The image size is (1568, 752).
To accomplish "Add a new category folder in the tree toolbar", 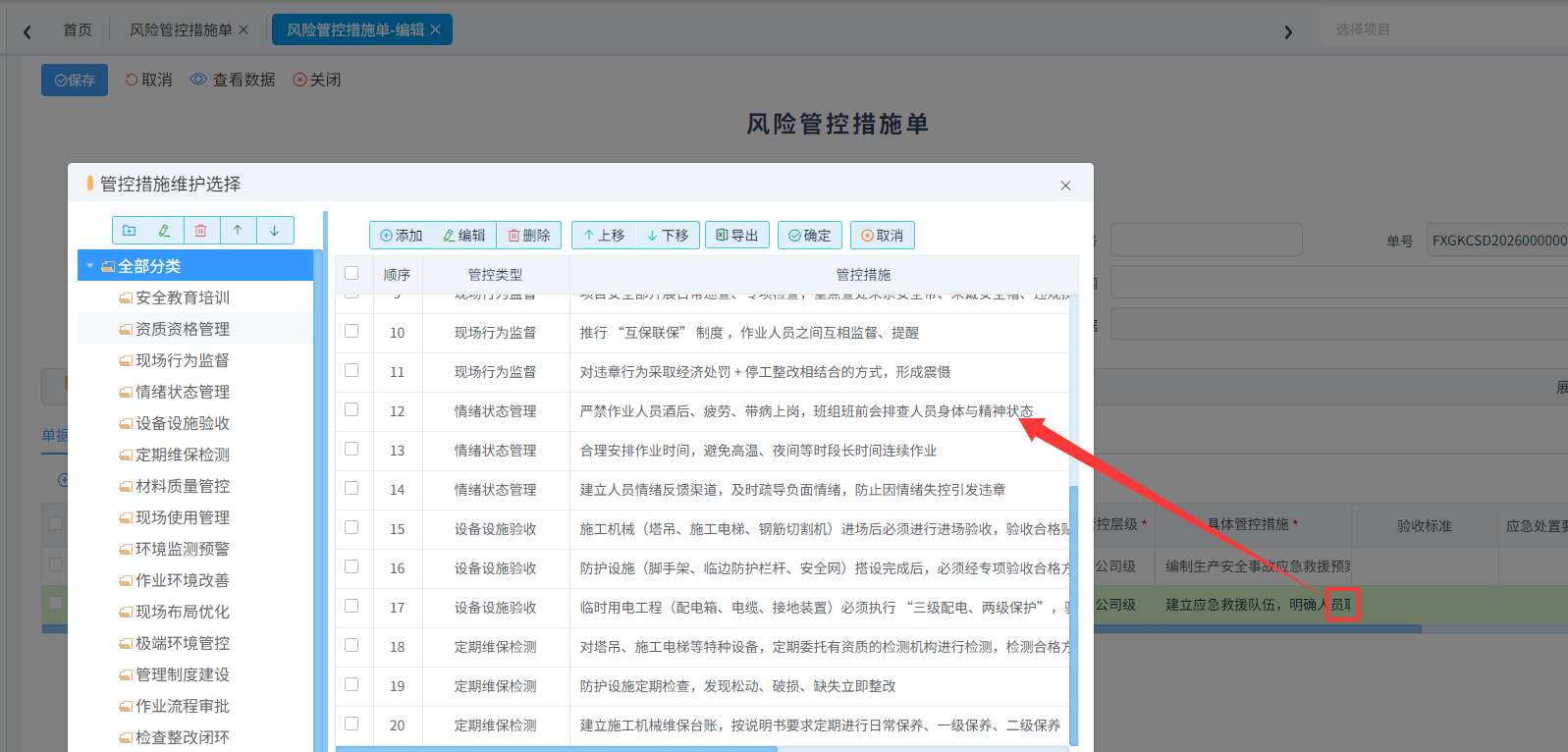I will pyautogui.click(x=130, y=231).
